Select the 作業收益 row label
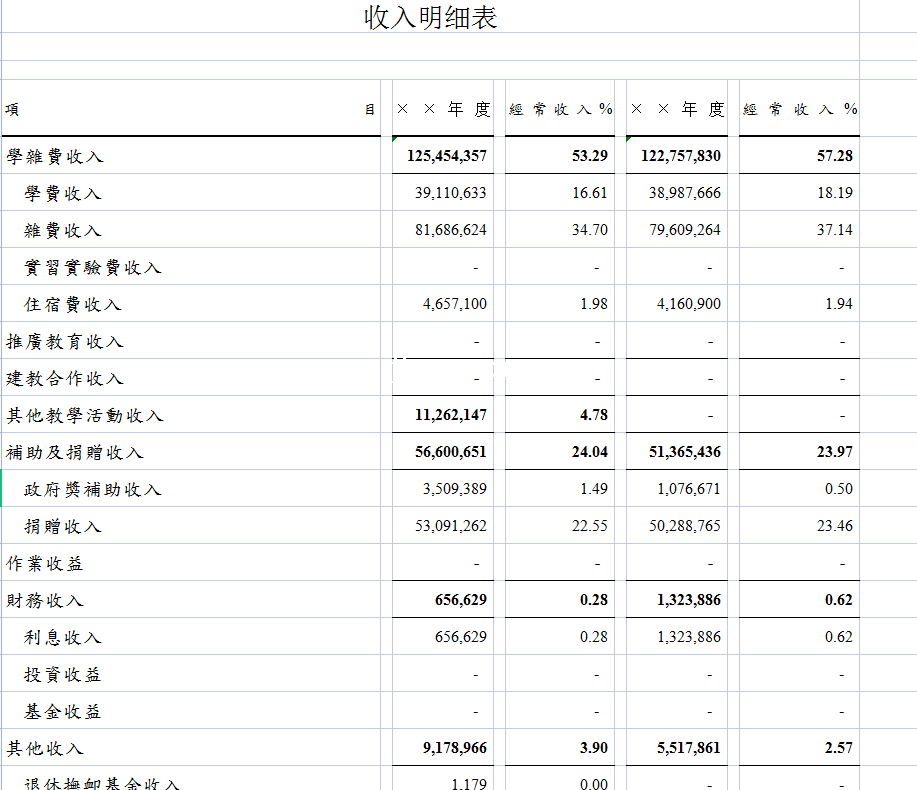917x790 pixels. click(x=45, y=563)
